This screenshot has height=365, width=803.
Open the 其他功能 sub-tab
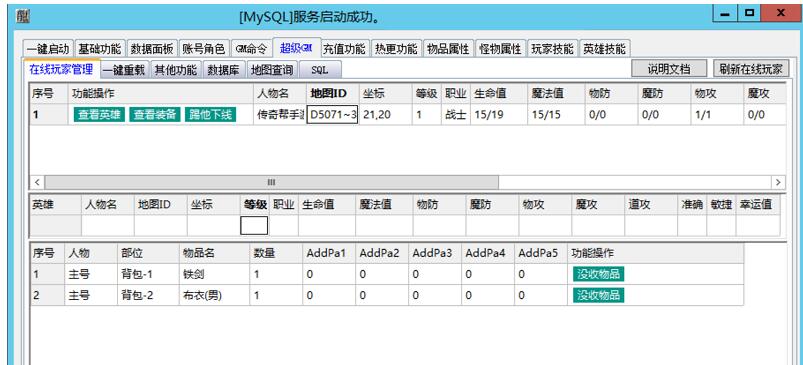point(176,70)
